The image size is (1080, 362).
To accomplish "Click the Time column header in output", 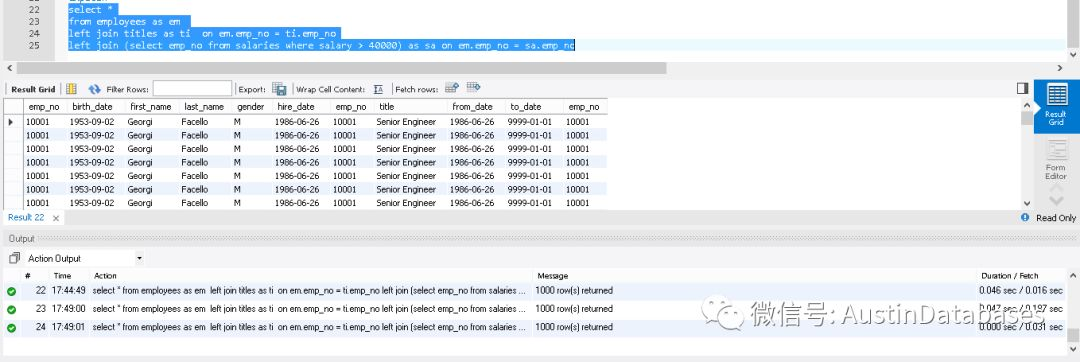I will click(x=63, y=276).
